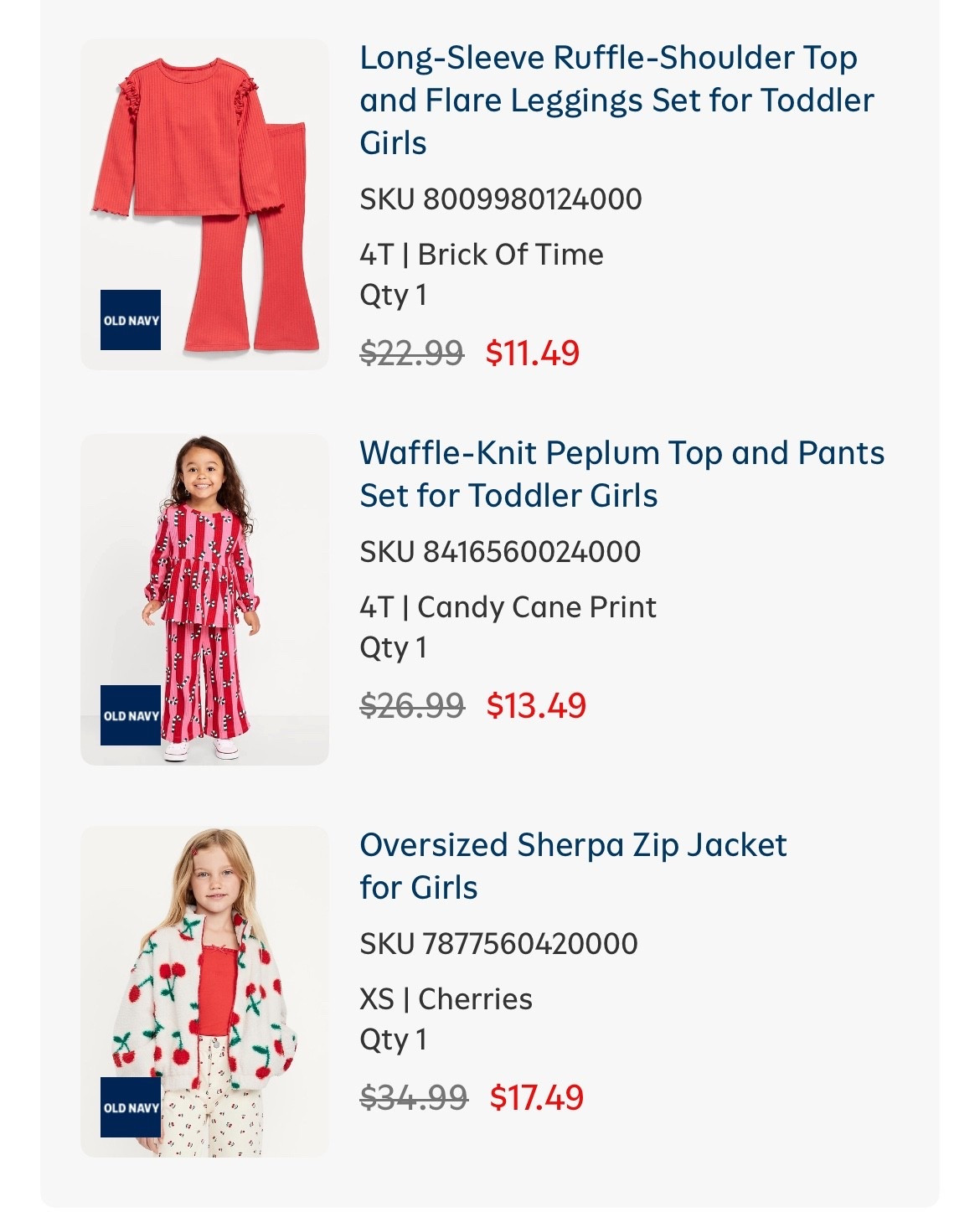980x1212 pixels.
Task: Select SKU 7877560420000 text
Action: [498, 944]
